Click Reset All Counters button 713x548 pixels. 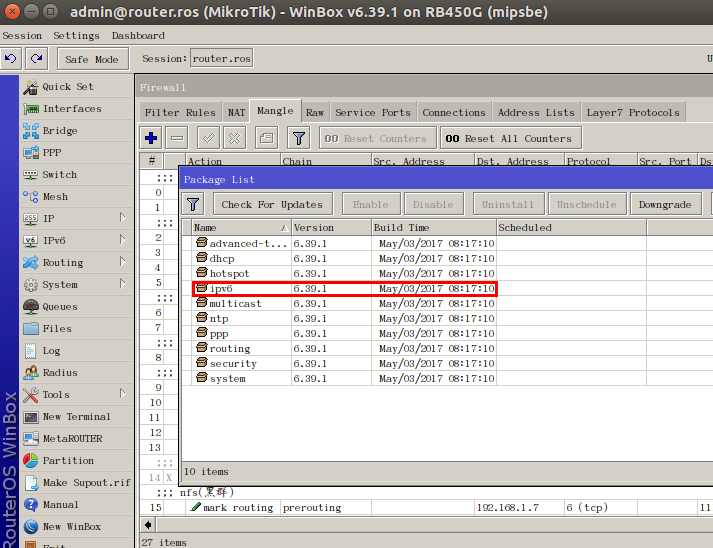pos(511,138)
